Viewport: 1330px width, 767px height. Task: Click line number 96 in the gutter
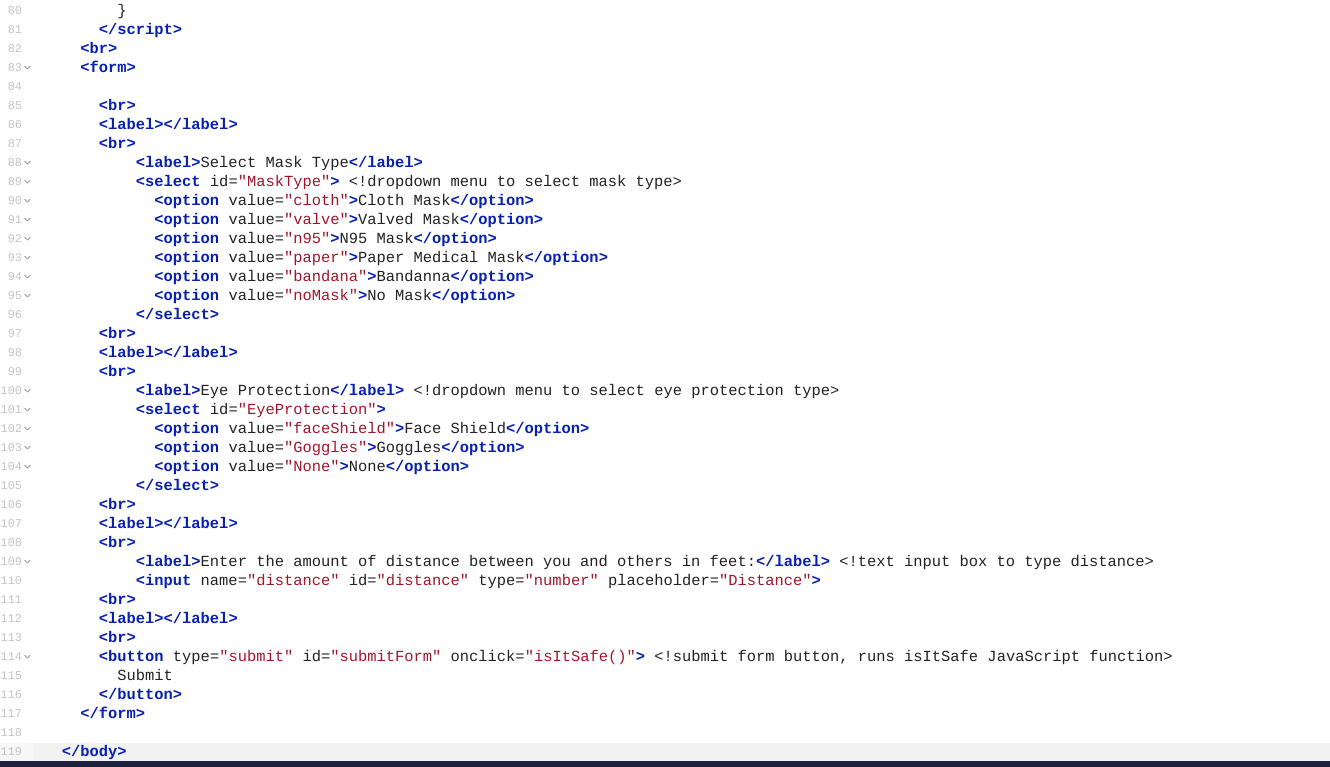tap(14, 315)
